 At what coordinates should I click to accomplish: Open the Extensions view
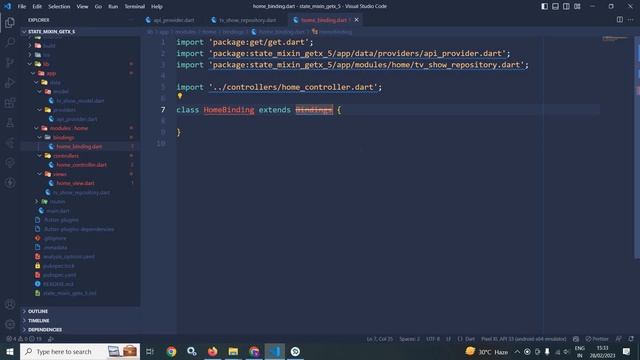pos(10,102)
